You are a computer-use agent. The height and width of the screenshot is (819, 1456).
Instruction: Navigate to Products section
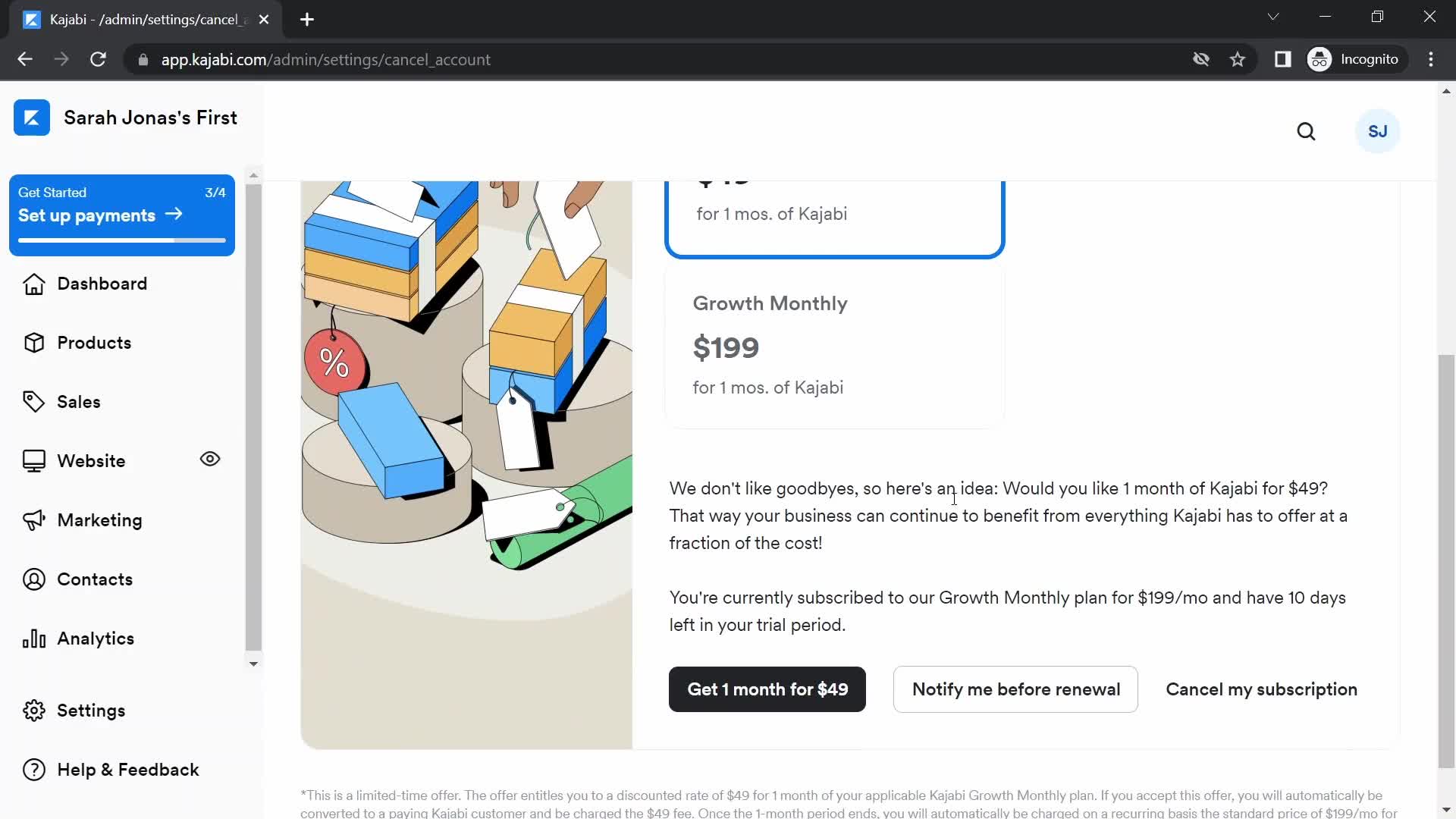click(94, 343)
